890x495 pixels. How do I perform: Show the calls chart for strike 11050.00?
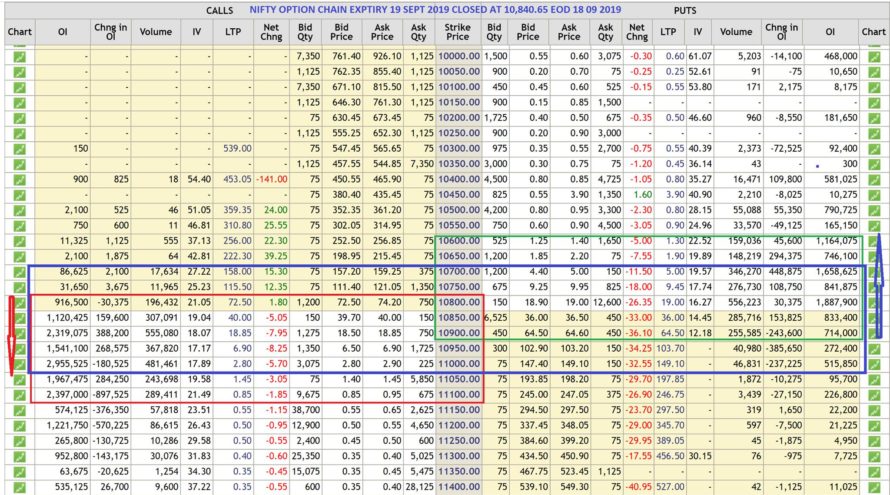tap(19, 379)
